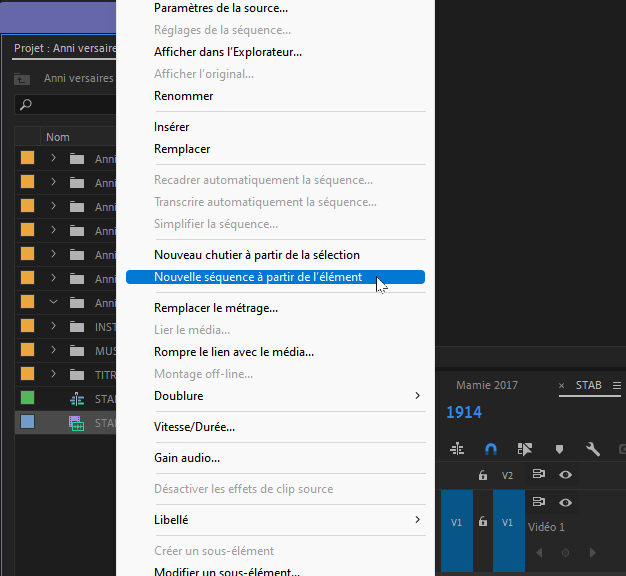Hide track V2 output with eye icon
Image resolution: width=626 pixels, height=576 pixels.
[x=565, y=475]
